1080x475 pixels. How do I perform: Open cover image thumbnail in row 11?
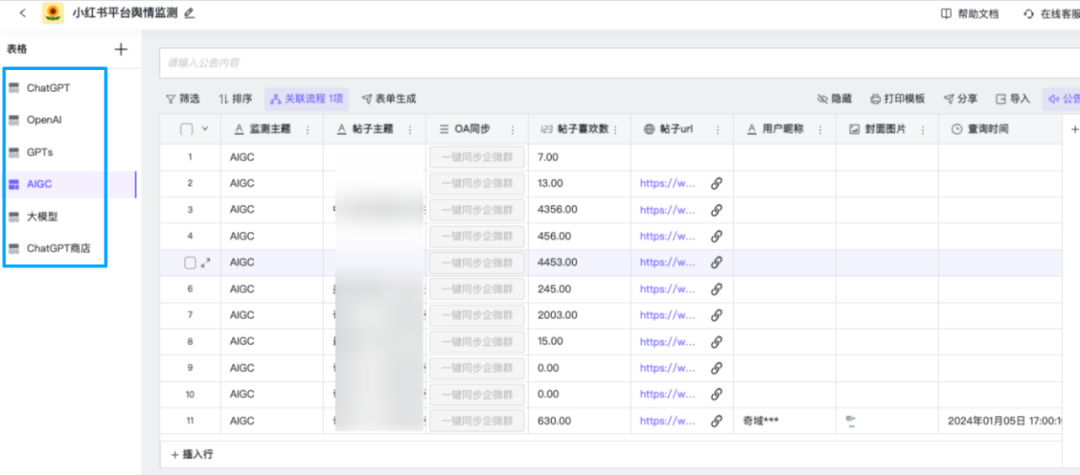point(851,421)
